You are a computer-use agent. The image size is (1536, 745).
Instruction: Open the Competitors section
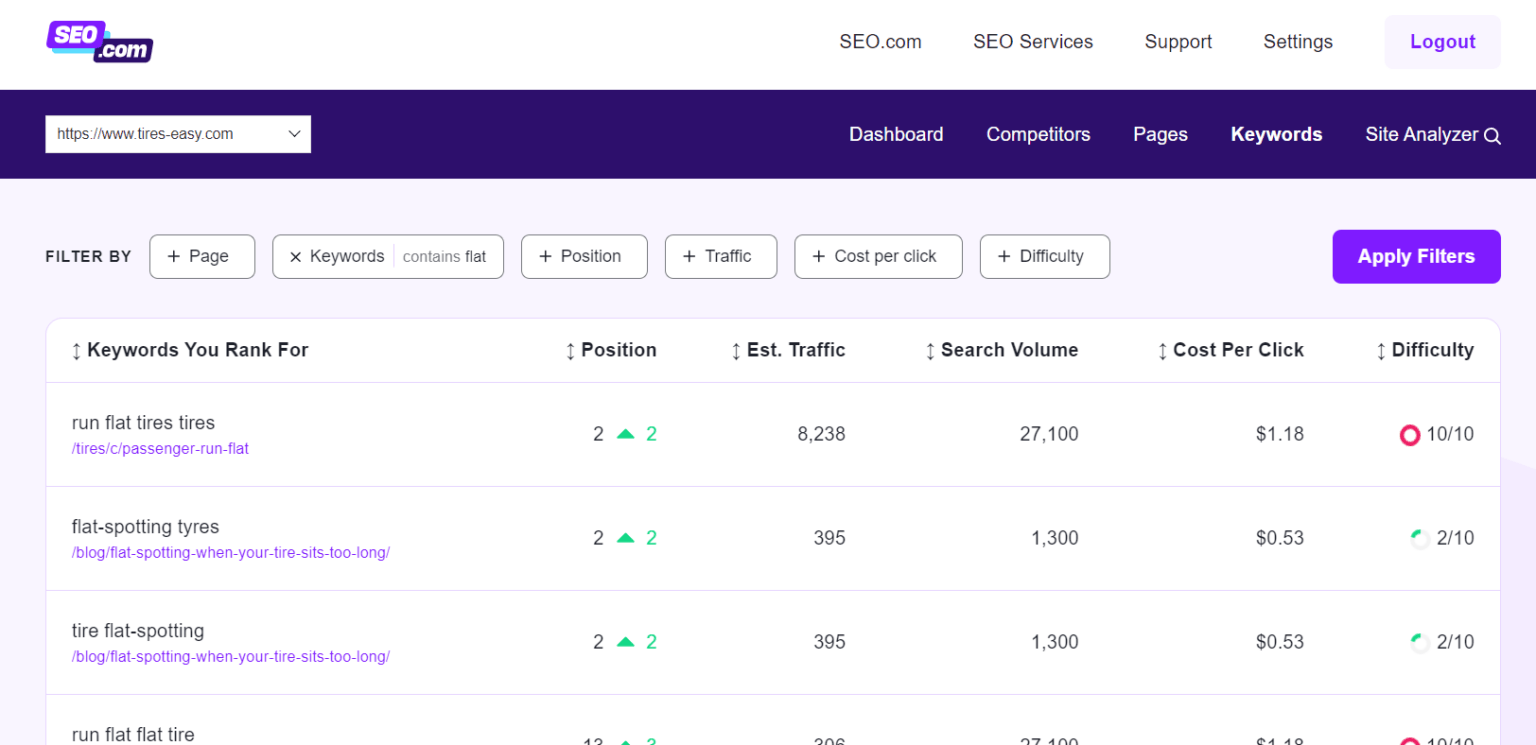tap(1038, 134)
